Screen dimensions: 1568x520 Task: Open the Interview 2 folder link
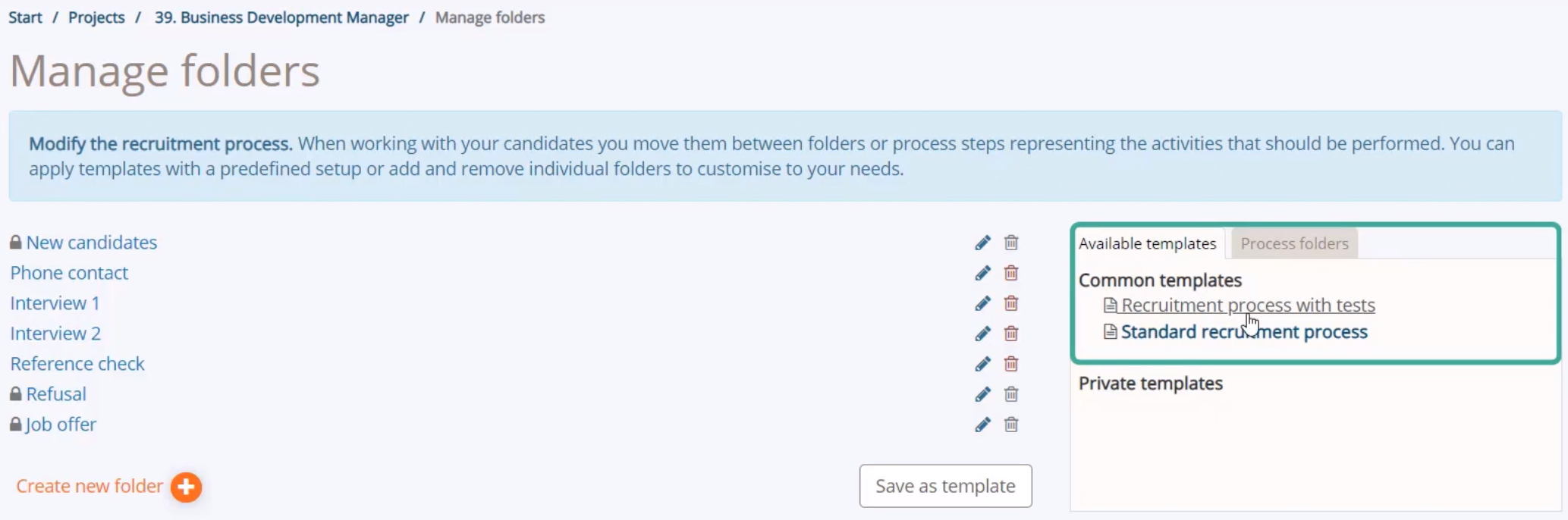(x=55, y=334)
